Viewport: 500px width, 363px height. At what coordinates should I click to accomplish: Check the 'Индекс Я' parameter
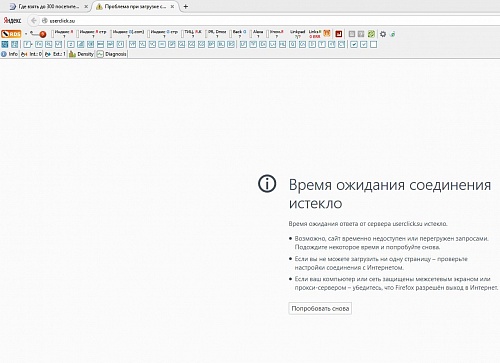click(63, 34)
